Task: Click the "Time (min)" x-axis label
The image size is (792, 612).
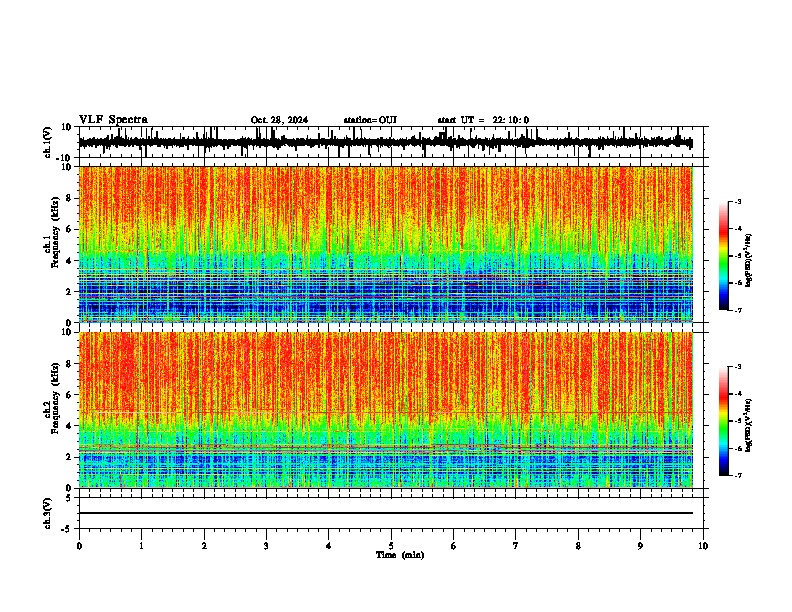Action: (400, 555)
